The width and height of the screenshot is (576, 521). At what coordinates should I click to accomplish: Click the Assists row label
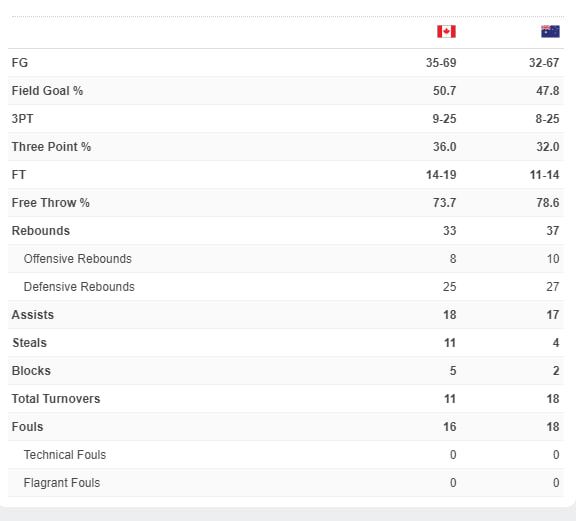click(x=33, y=315)
